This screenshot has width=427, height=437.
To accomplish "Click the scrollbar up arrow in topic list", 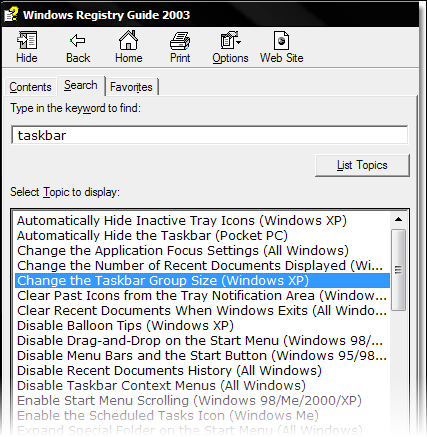I will pyautogui.click(x=398, y=219).
